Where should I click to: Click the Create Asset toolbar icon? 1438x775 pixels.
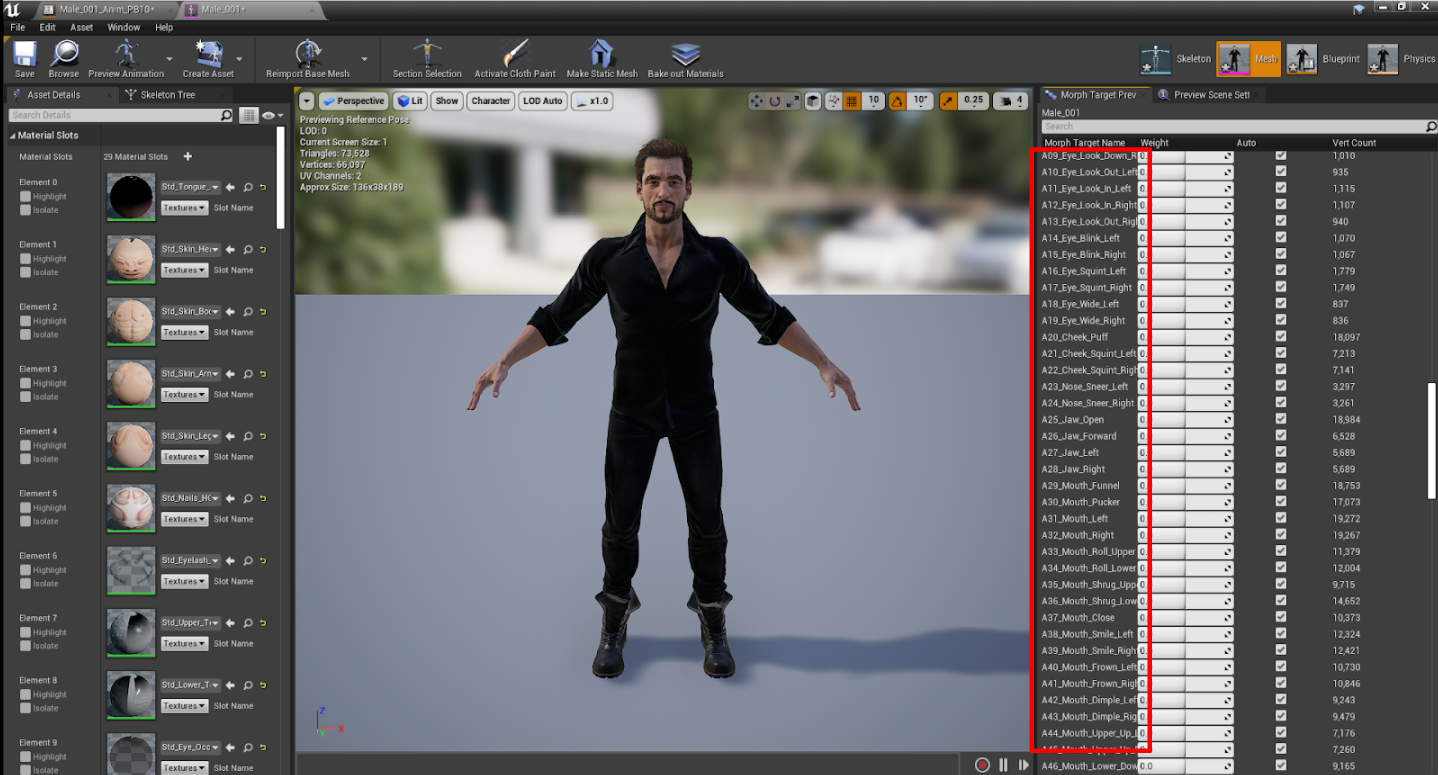[208, 58]
